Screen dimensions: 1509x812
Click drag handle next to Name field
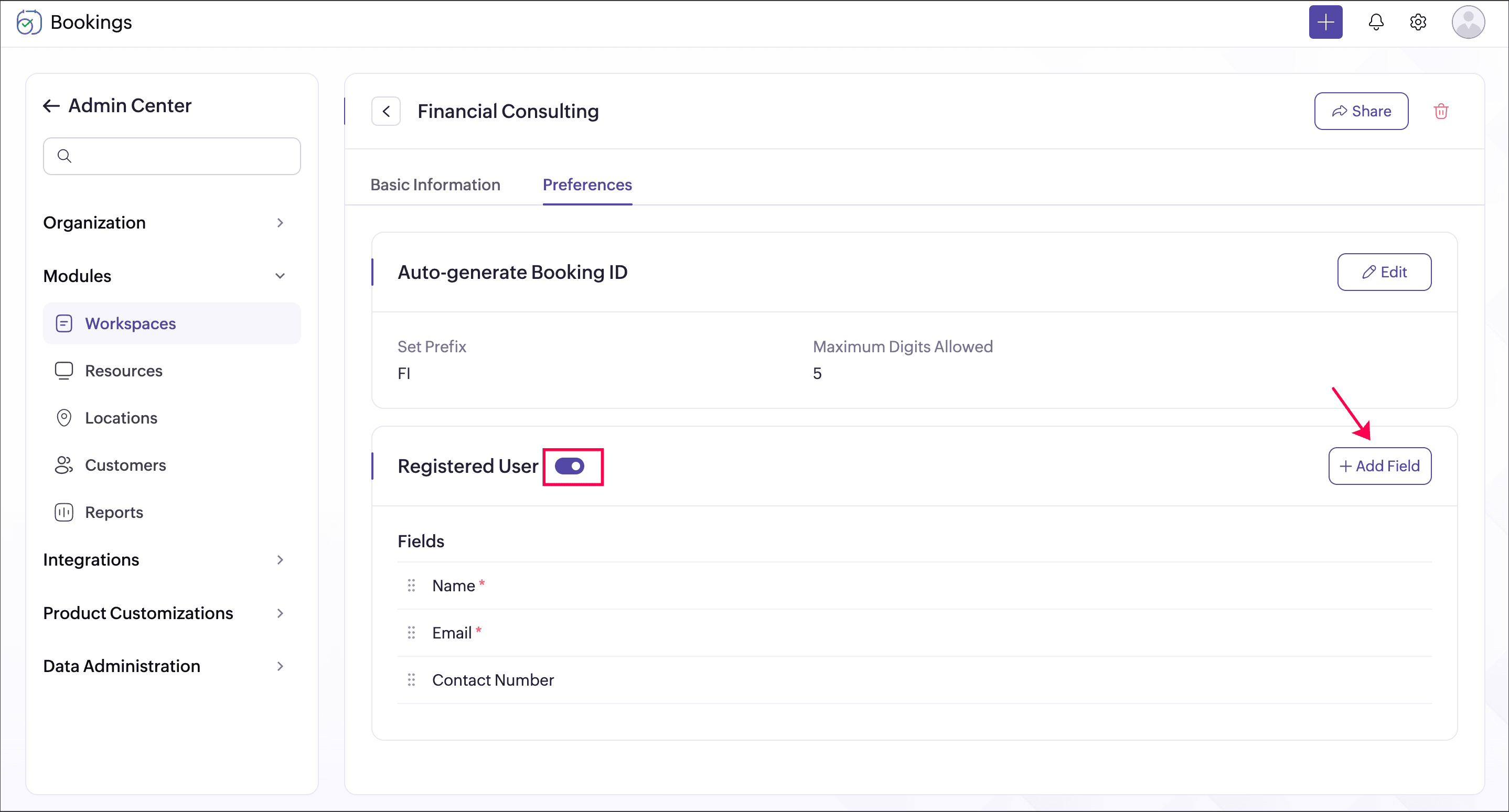411,586
